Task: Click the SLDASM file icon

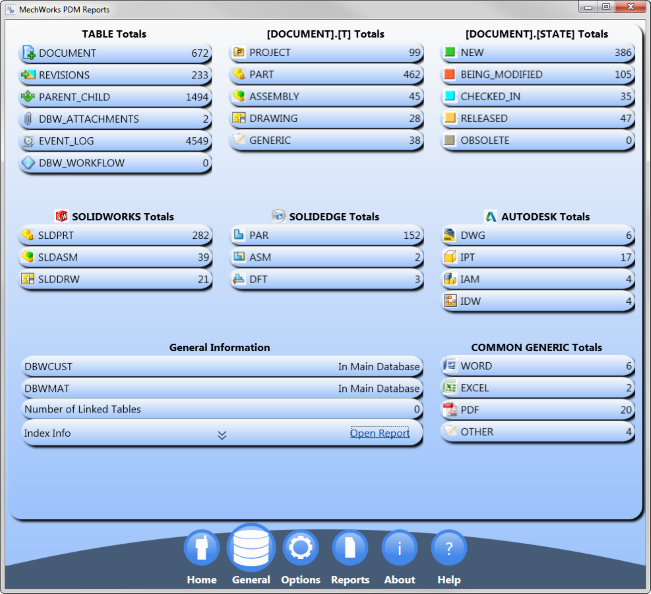Action: click(27, 257)
